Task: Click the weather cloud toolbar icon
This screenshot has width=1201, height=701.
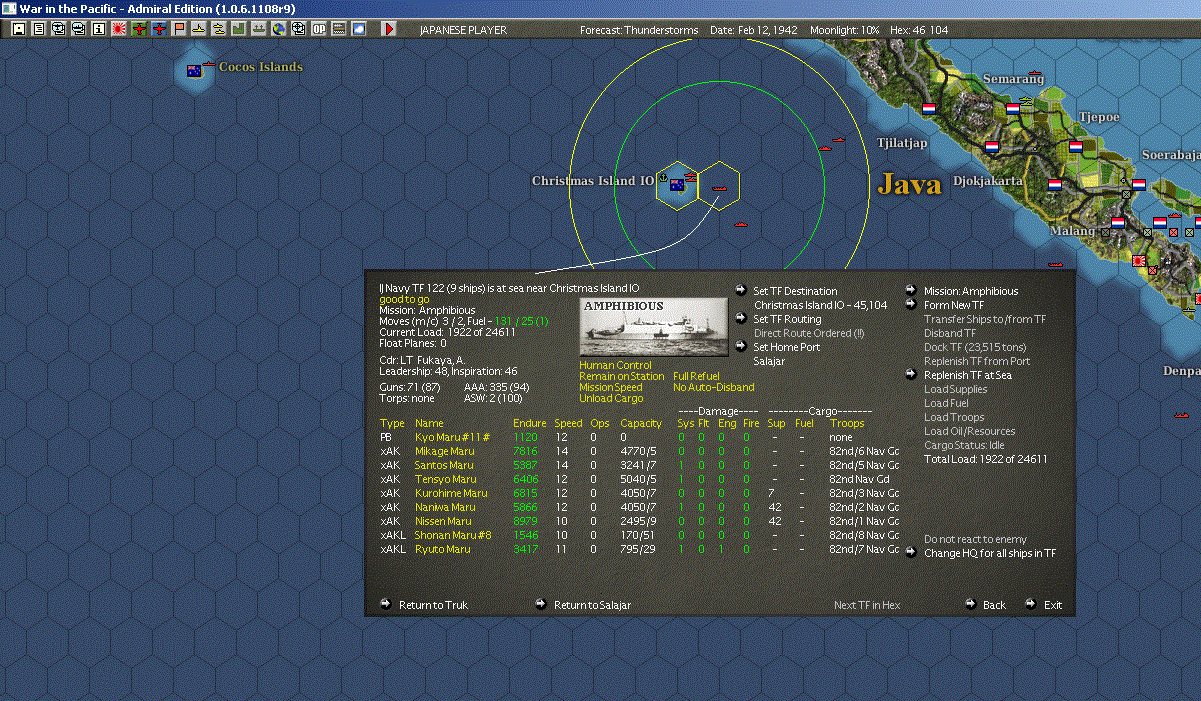Action: click(x=358, y=29)
